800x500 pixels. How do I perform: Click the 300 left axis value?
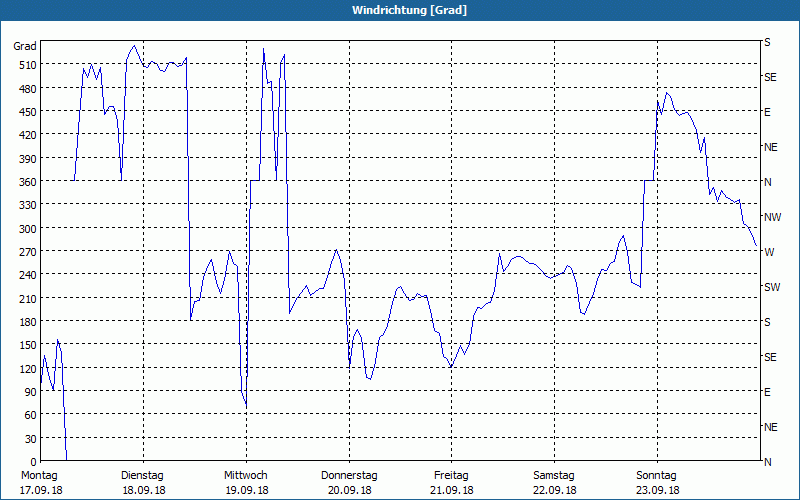[28, 229]
